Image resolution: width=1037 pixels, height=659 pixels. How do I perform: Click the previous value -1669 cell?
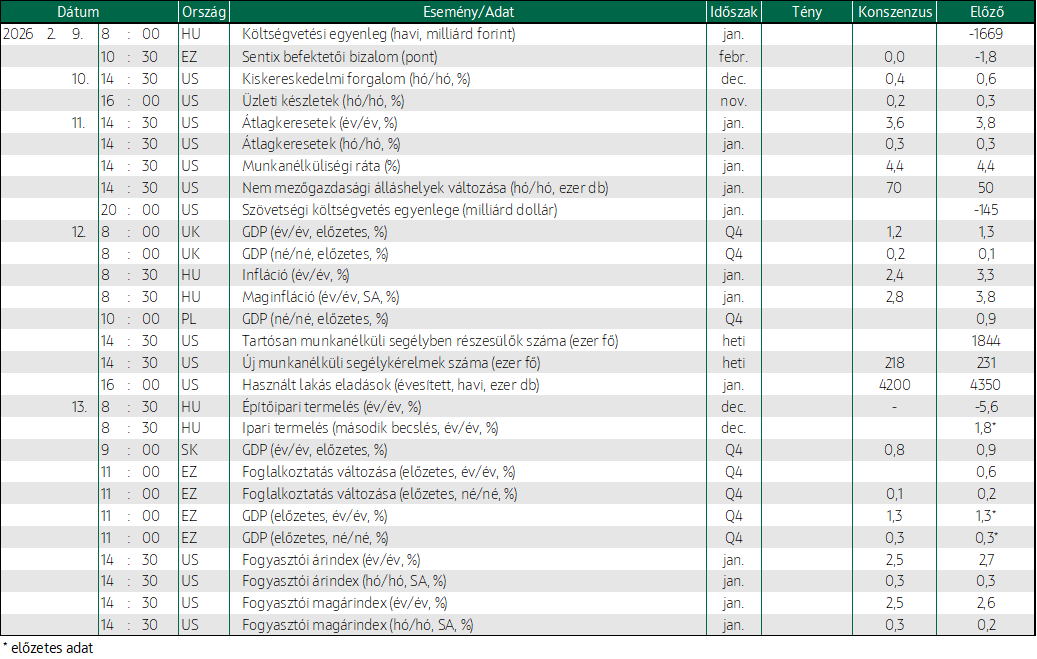pyautogui.click(x=985, y=34)
